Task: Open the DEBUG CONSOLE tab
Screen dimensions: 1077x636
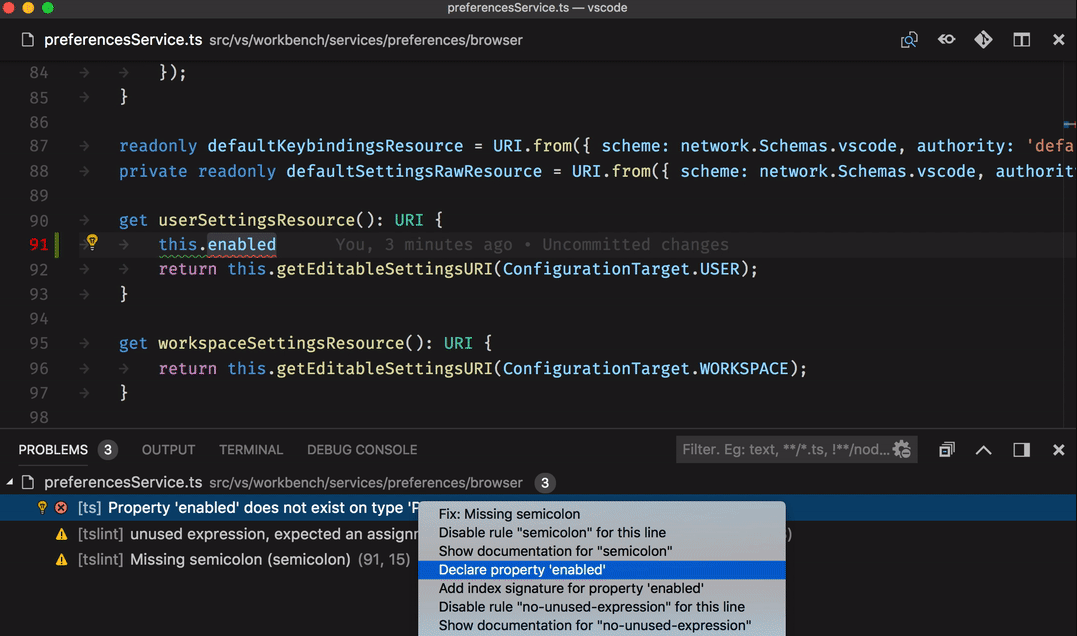Action: point(362,450)
